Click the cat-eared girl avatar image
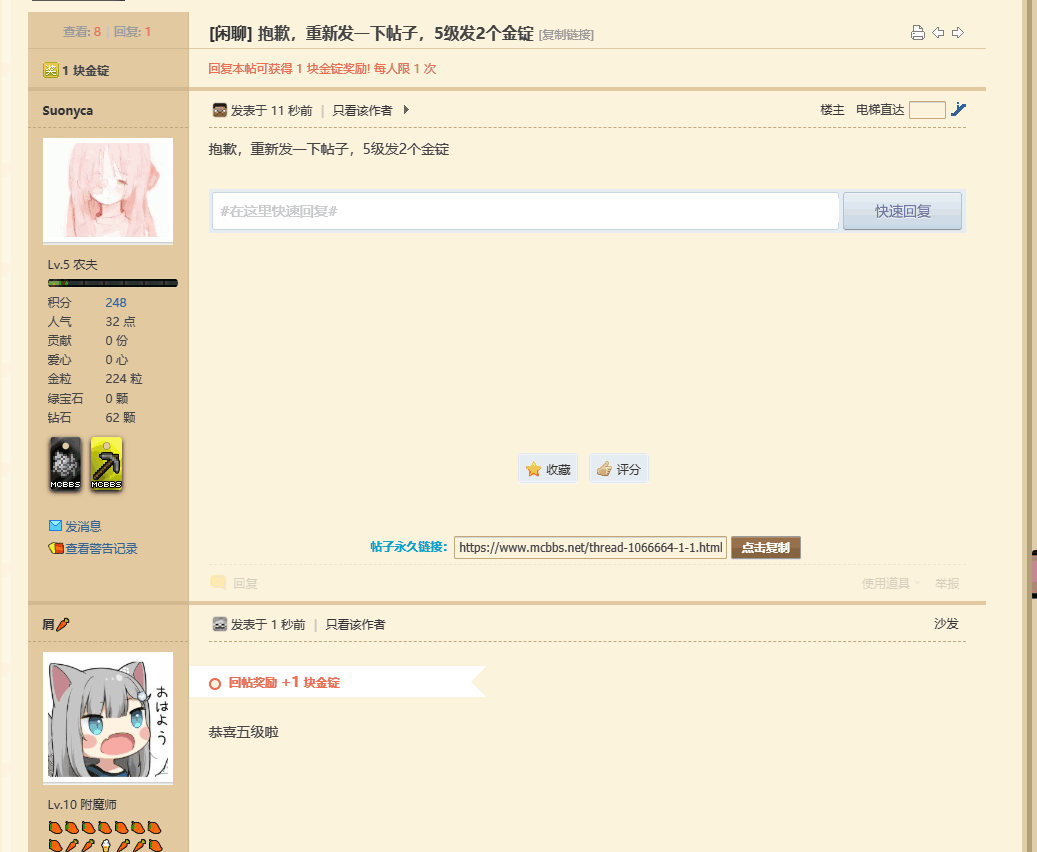The width and height of the screenshot is (1037, 852). click(x=108, y=716)
